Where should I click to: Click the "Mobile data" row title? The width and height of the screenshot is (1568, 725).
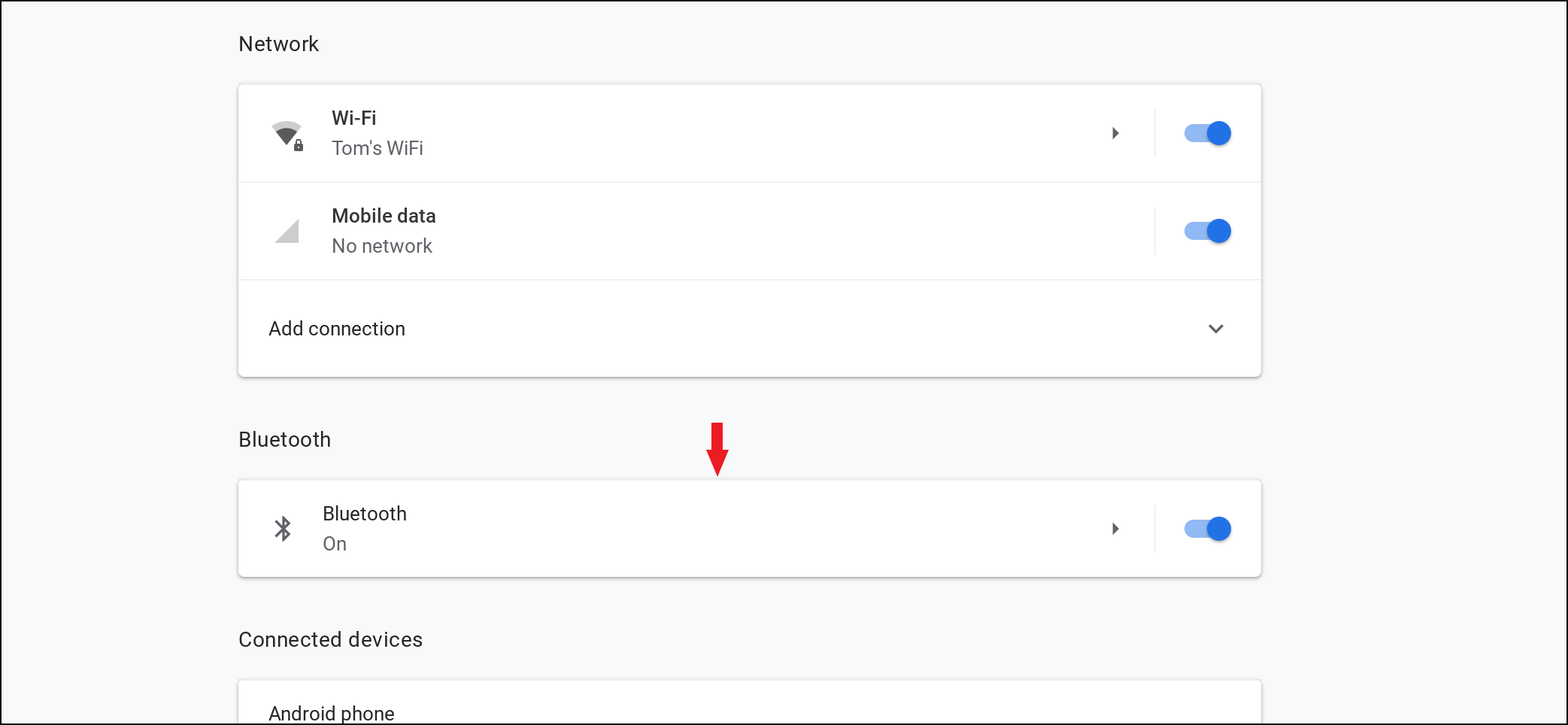pos(384,216)
